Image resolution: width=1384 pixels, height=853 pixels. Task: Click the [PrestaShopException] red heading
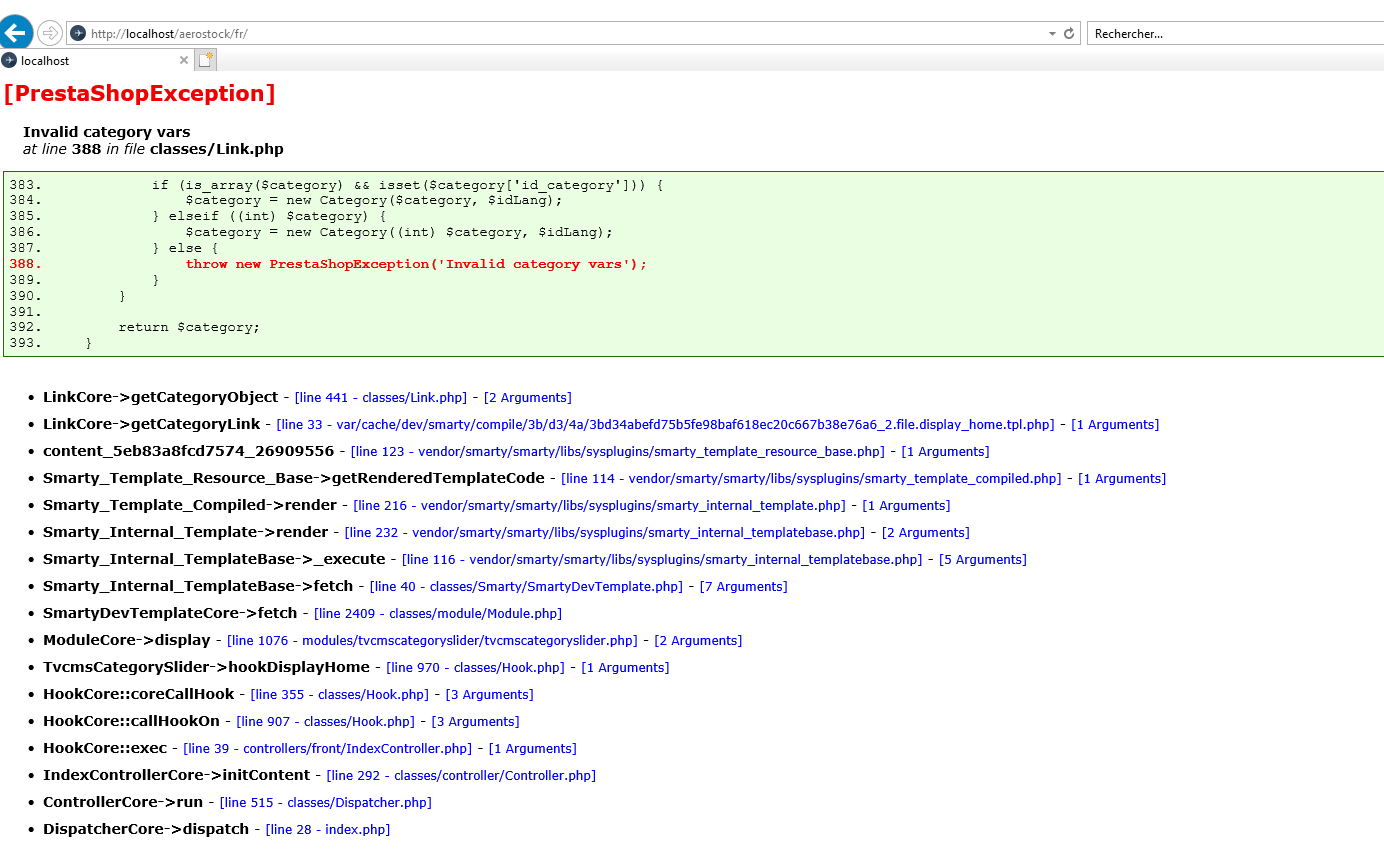click(140, 94)
